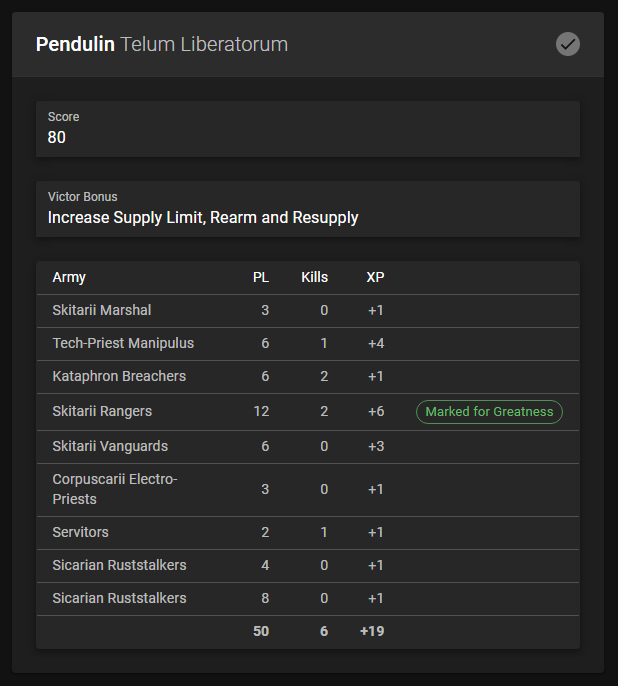Screen dimensions: 618x686
Task: Choose the Skitarii Rangers unit name
Action: [102, 411]
